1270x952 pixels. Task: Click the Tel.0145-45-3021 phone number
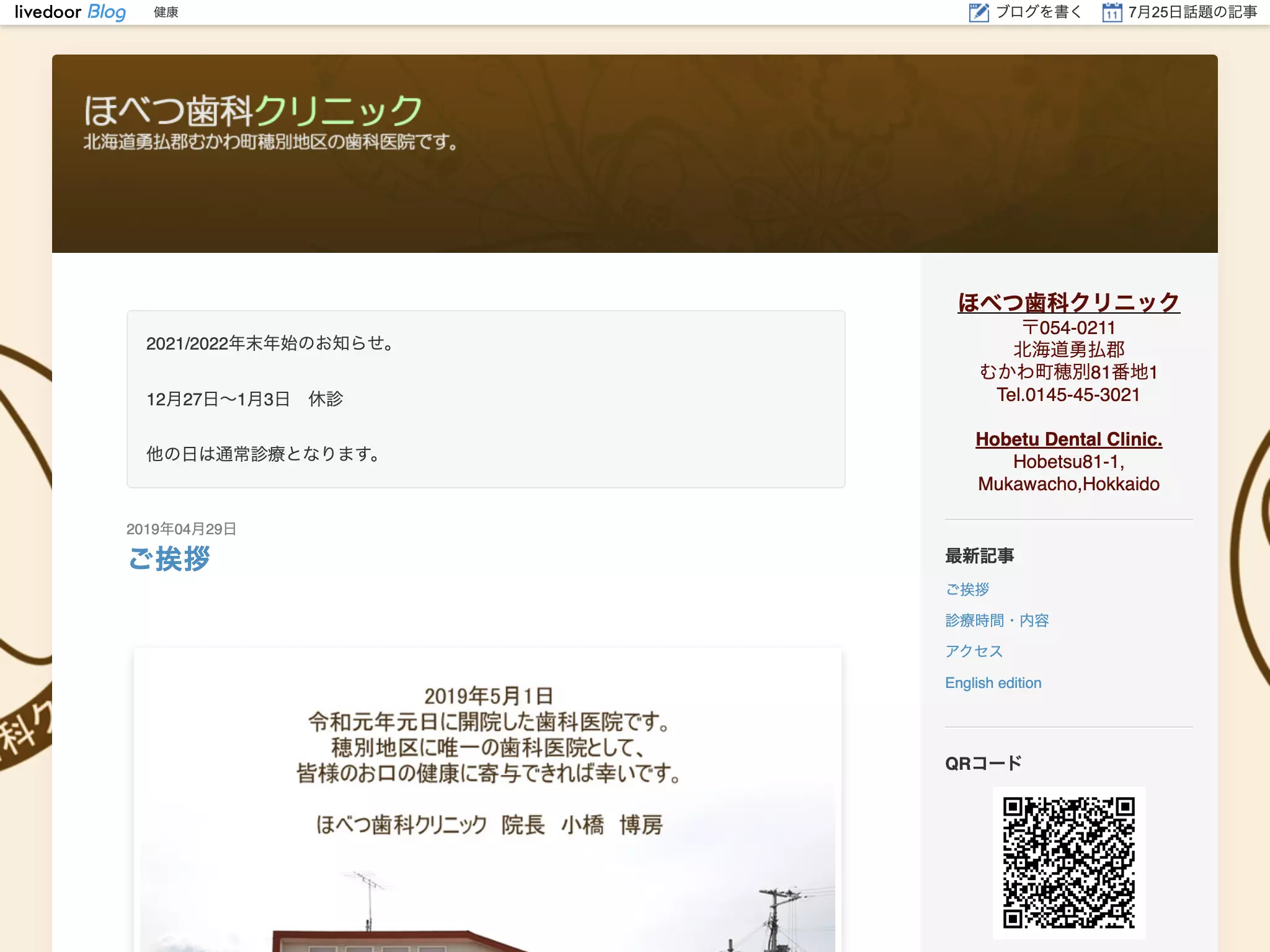point(1068,395)
